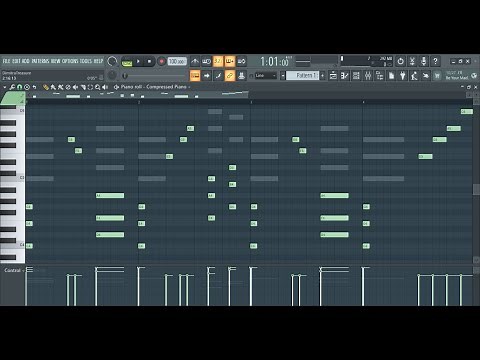The width and height of the screenshot is (480, 360).
Task: Open the Channel rack view
Action: 356,76
